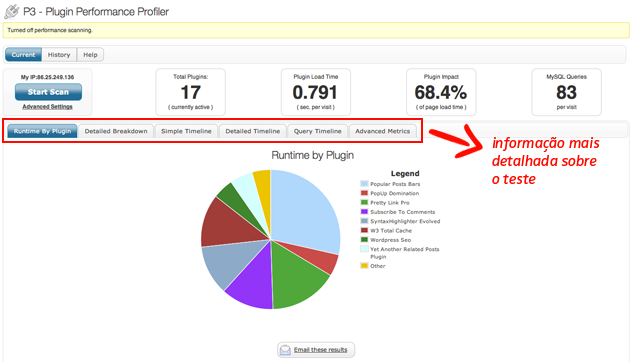Open the Advanced Settings link
Viewport: 630px width, 362px height.
click(47, 106)
